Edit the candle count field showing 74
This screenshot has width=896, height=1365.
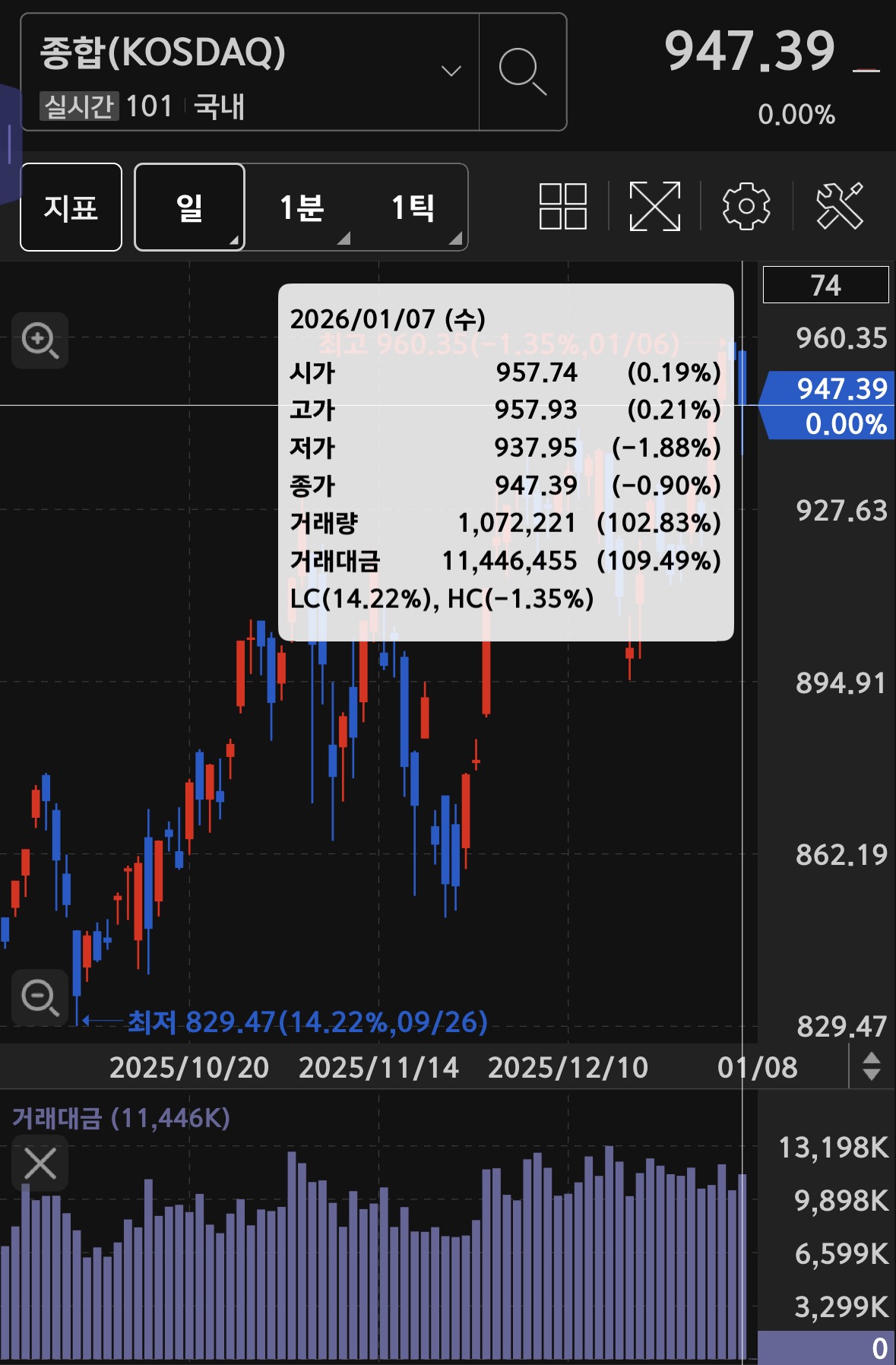[825, 285]
